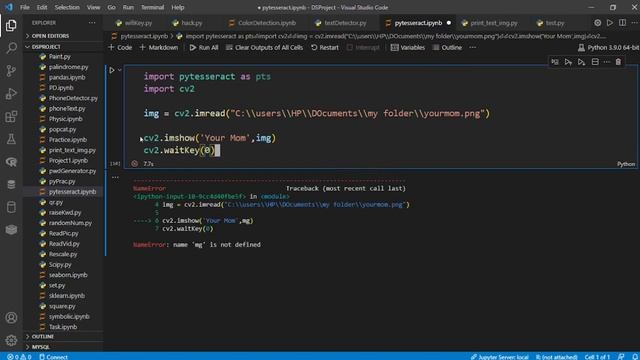Open cell output more actions ellipsis
The width and height of the screenshot is (640, 360).
click(116, 177)
